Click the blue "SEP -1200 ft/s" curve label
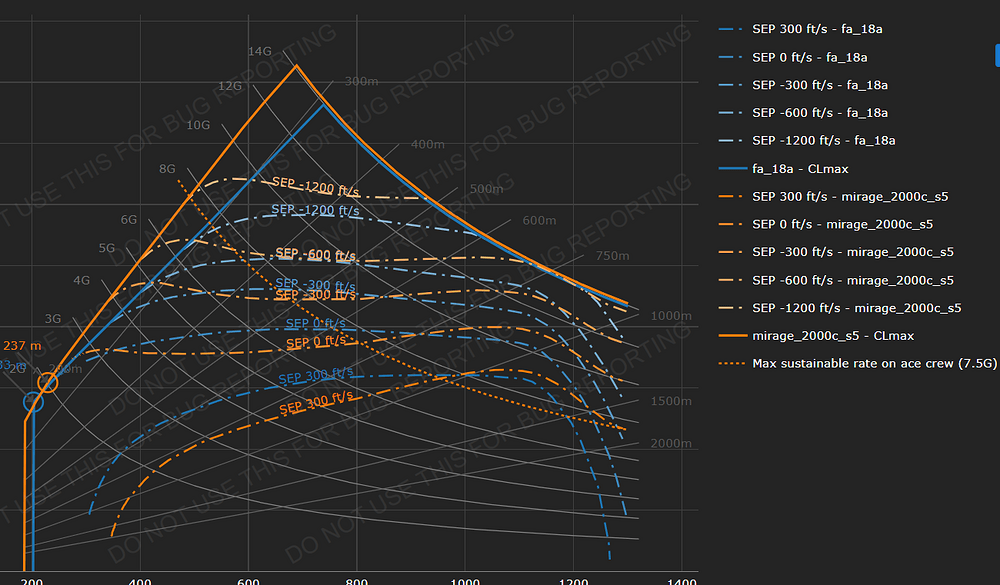Viewport: 1000px width, 585px height. click(315, 210)
